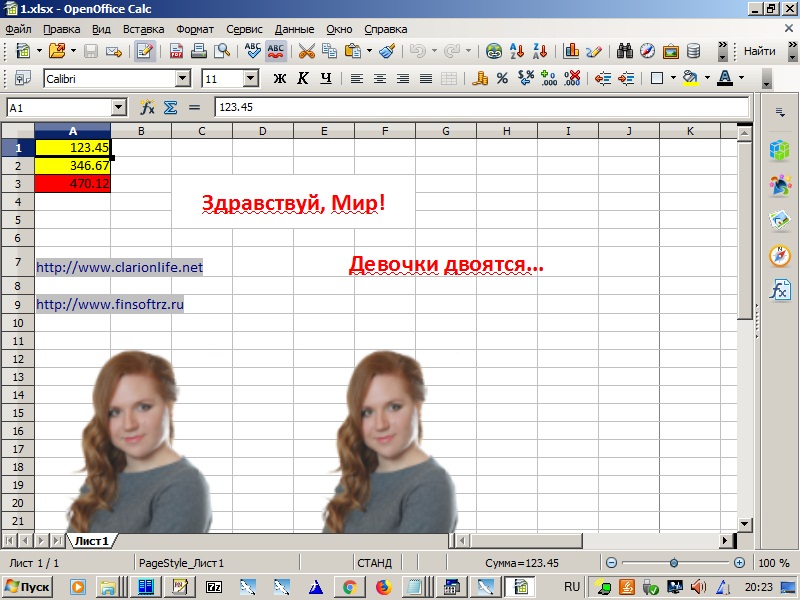Apply percent number format
This screenshot has width=800, height=600.
tap(502, 78)
